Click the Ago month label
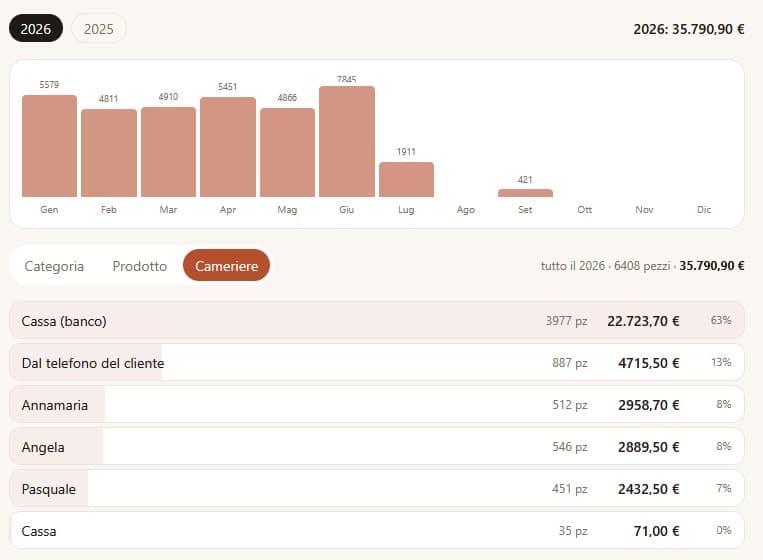 [466, 210]
